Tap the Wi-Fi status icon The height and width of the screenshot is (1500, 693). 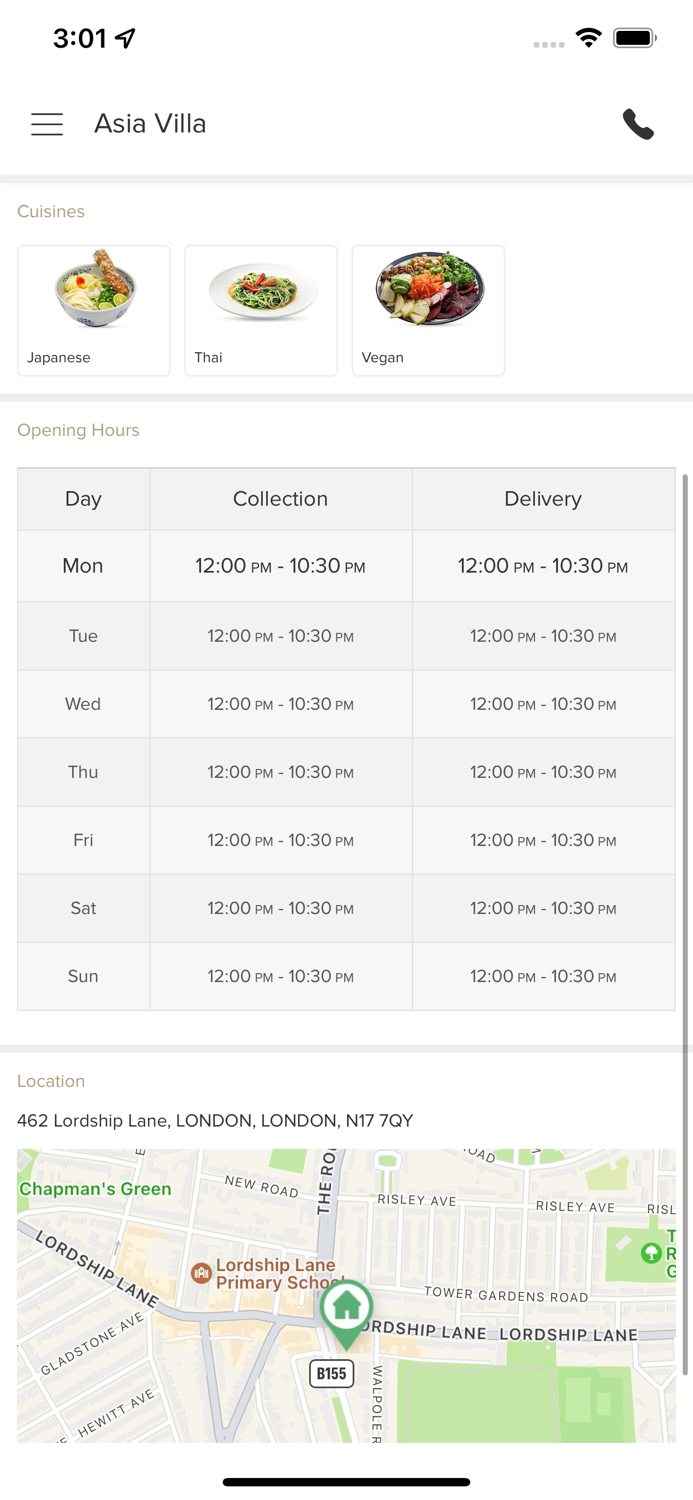point(589,38)
